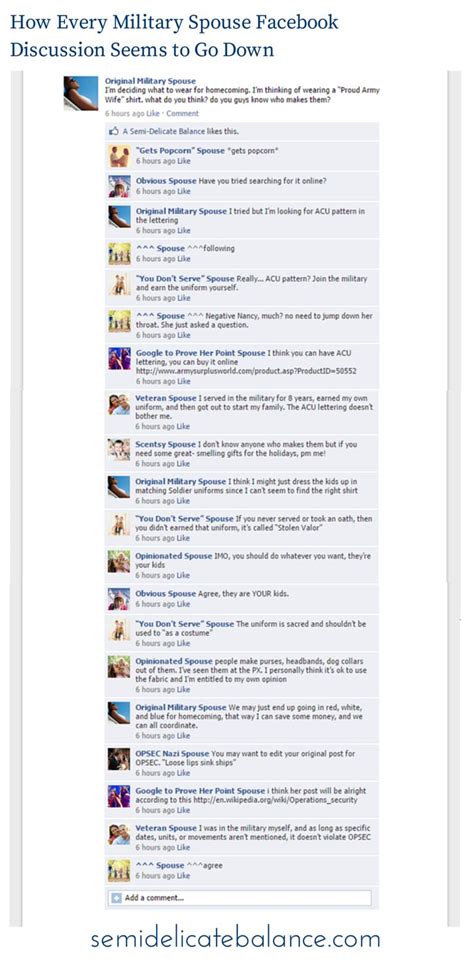
Task: Click Veteran Spouse's avatar on the OPSEC reply
Action: pyautogui.click(x=119, y=834)
